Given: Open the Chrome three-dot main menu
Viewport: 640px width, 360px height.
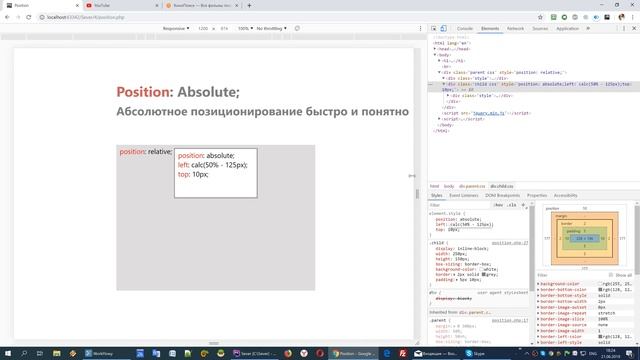Looking at the screenshot, I should coord(633,17).
